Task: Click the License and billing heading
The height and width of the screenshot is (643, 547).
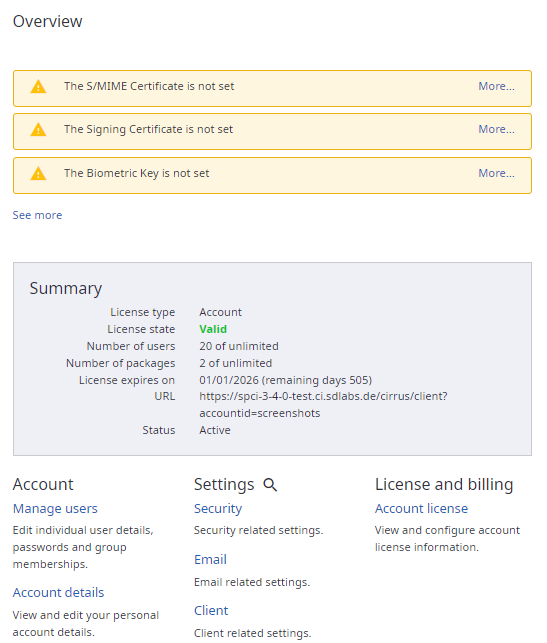Action: [444, 485]
